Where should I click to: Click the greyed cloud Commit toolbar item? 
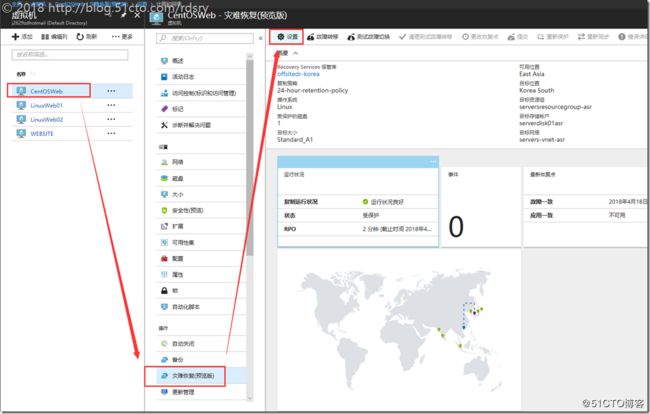tap(518, 37)
